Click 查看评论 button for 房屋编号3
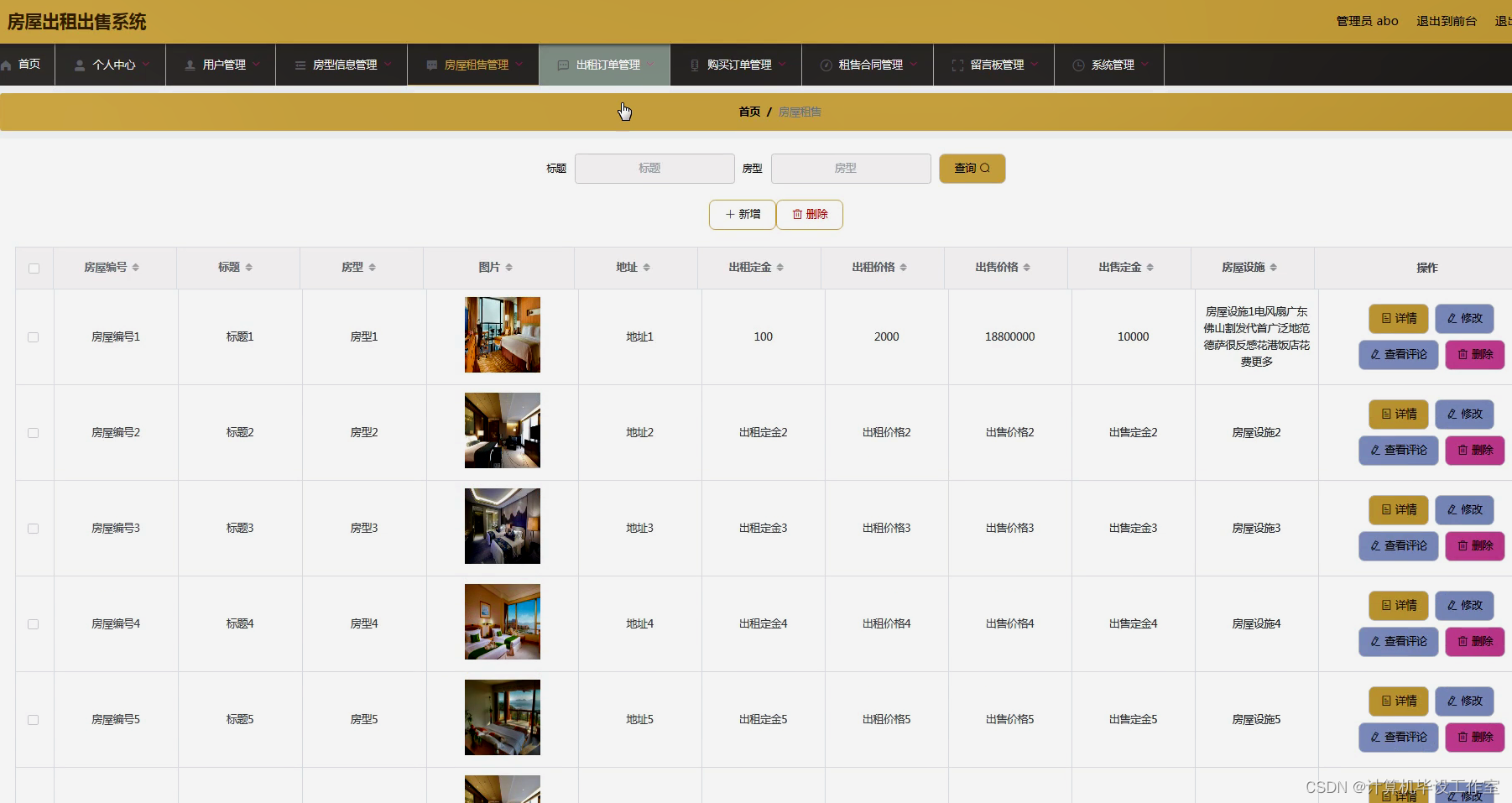This screenshot has height=803, width=1512. pyautogui.click(x=1399, y=546)
